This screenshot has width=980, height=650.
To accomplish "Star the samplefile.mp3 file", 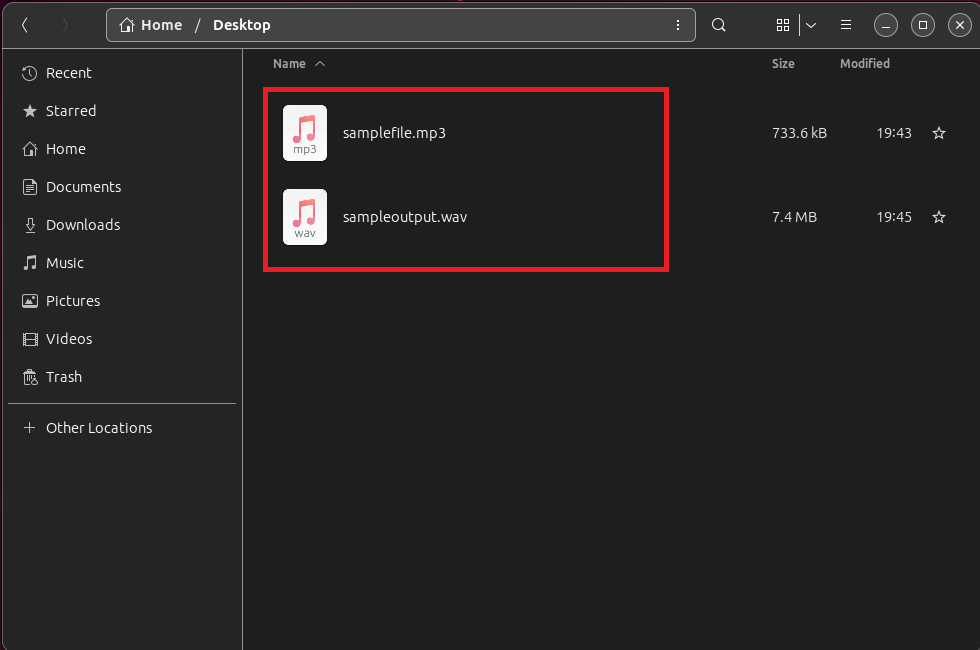I will pyautogui.click(x=938, y=132).
